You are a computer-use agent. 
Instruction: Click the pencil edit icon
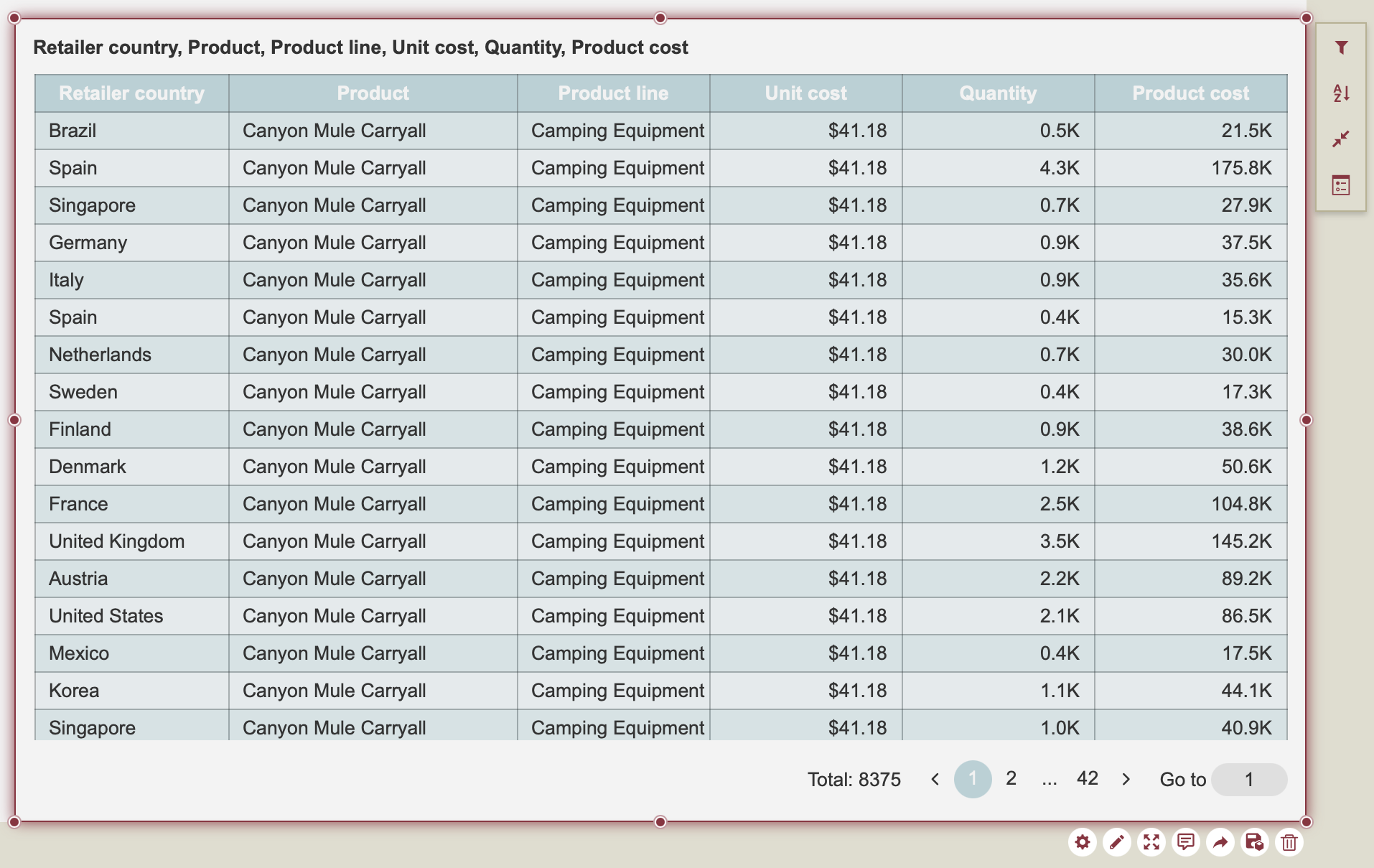pos(1116,842)
